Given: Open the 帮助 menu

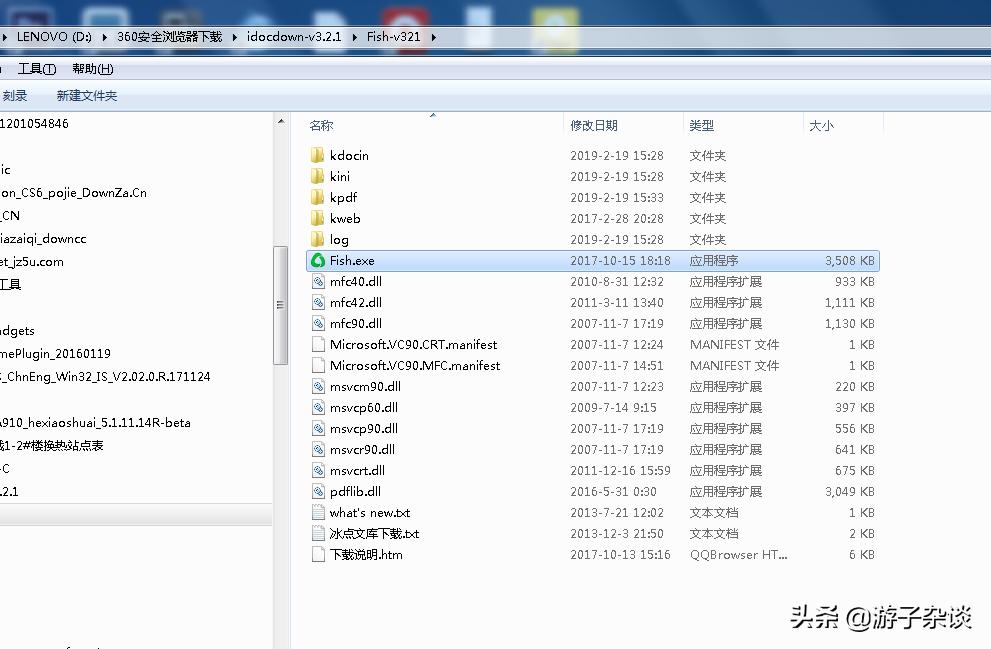Looking at the screenshot, I should pos(91,68).
